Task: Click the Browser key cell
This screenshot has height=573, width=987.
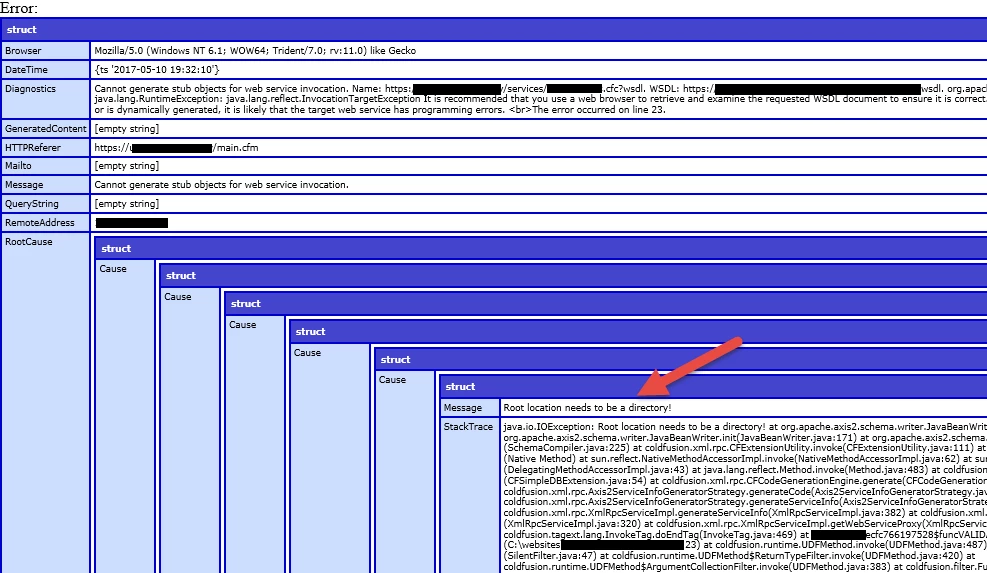Action: tap(46, 50)
